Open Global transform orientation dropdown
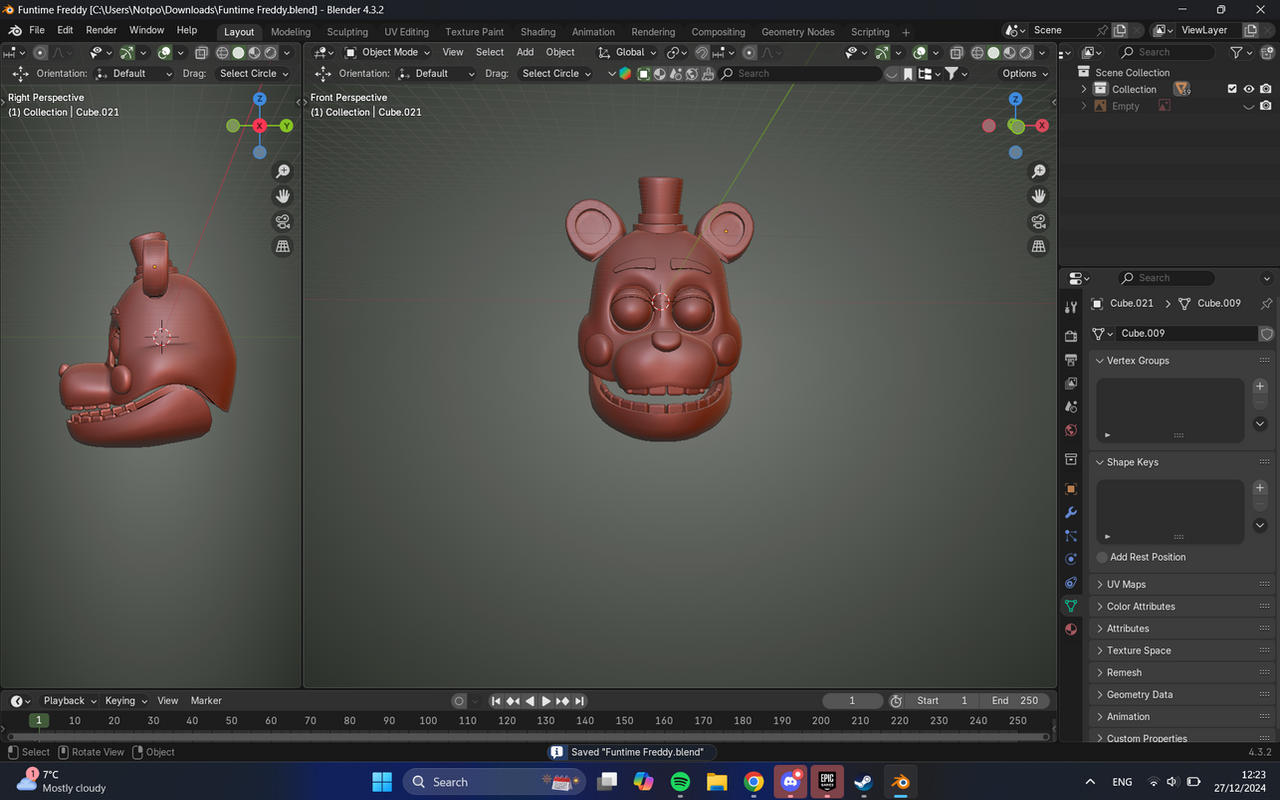This screenshot has height=800, width=1280. (x=627, y=52)
